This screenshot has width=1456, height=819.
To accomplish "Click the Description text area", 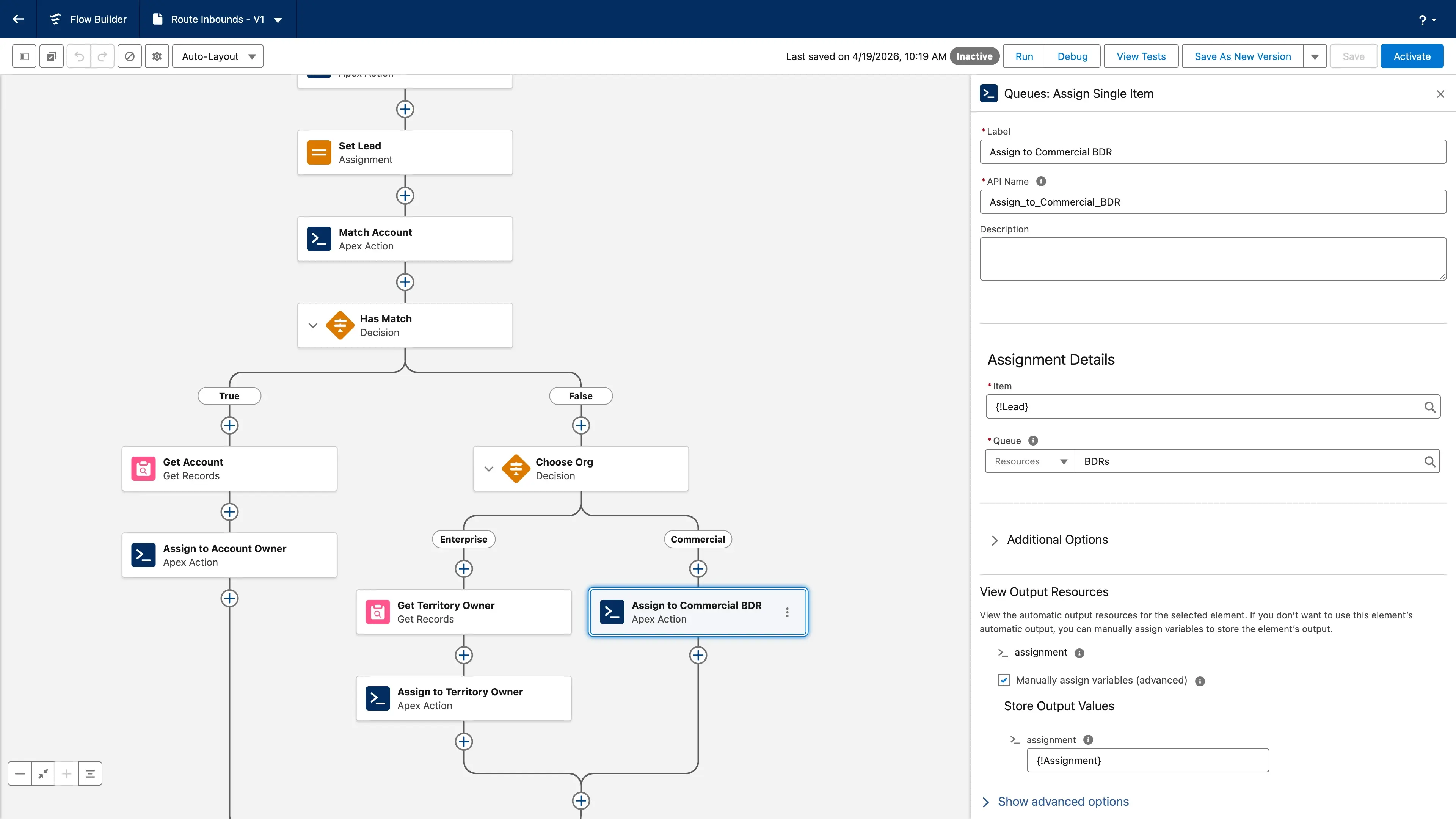I will 1213,259.
